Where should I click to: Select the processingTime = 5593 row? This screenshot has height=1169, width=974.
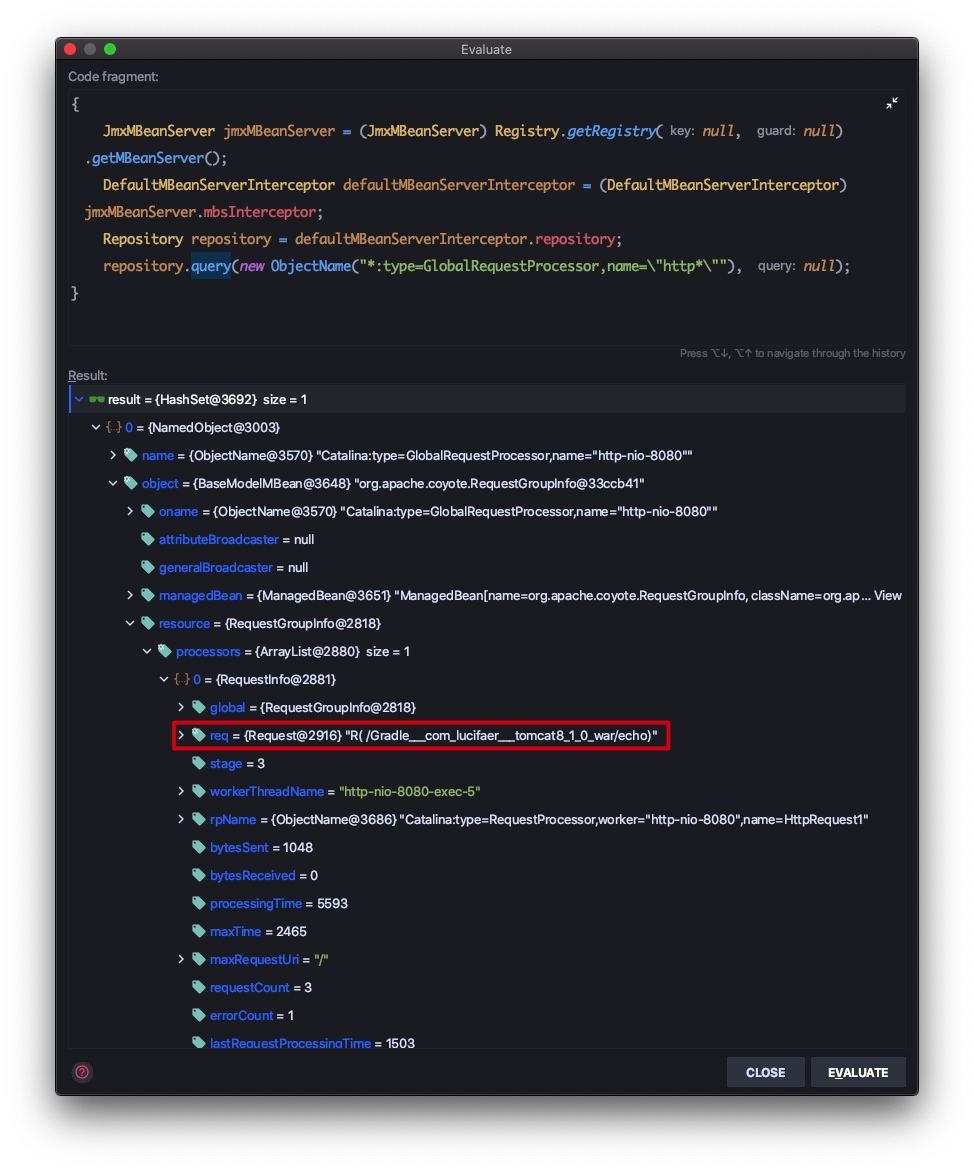point(278,903)
